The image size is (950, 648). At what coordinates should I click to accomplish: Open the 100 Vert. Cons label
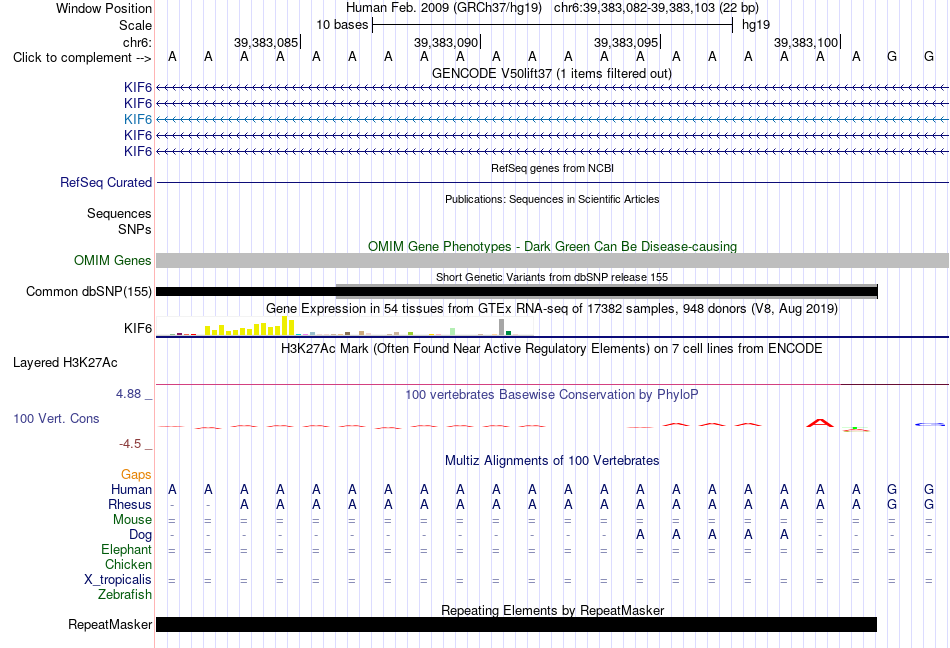pyautogui.click(x=56, y=418)
